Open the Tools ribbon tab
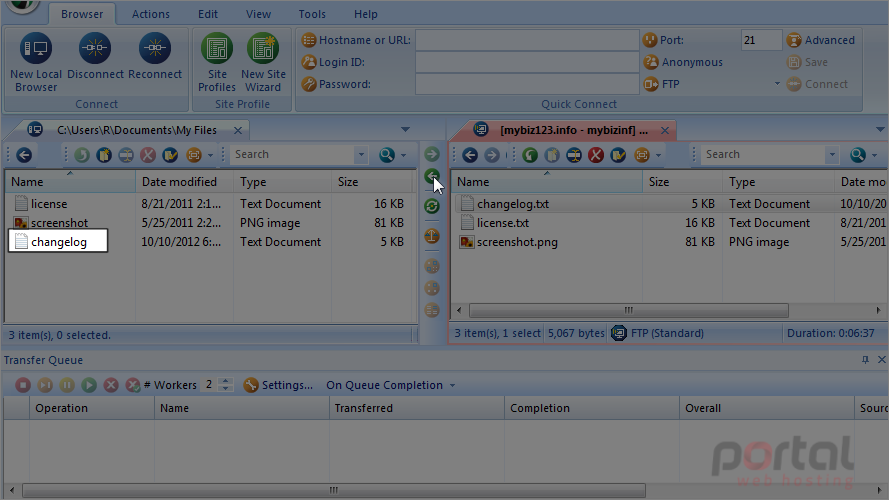Screen dimensions: 889x500 point(312,14)
